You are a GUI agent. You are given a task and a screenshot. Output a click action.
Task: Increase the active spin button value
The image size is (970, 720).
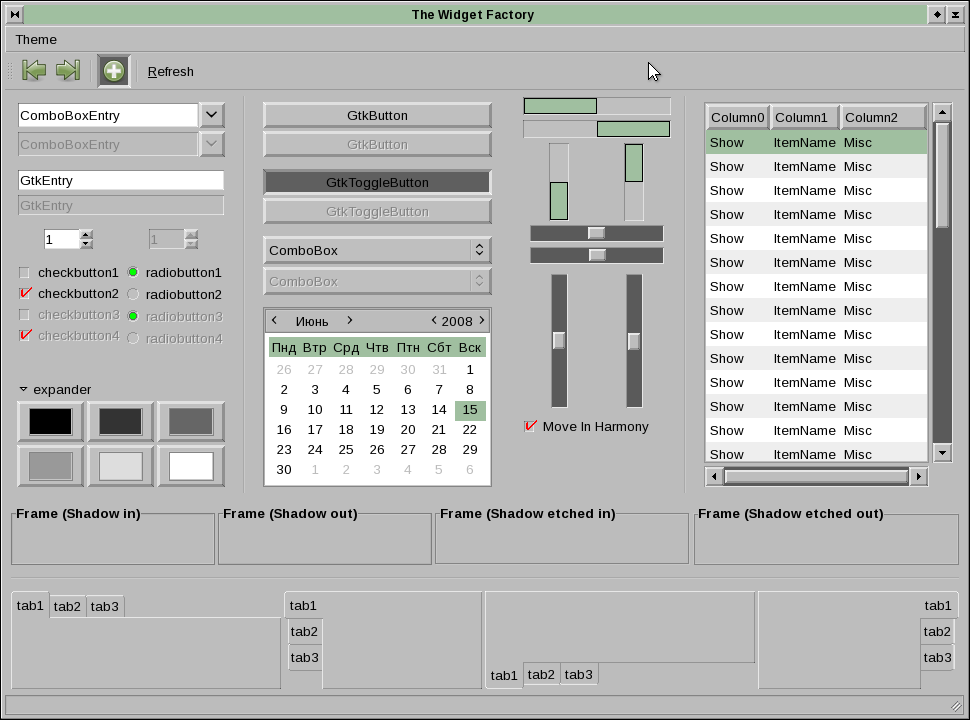[x=87, y=234]
